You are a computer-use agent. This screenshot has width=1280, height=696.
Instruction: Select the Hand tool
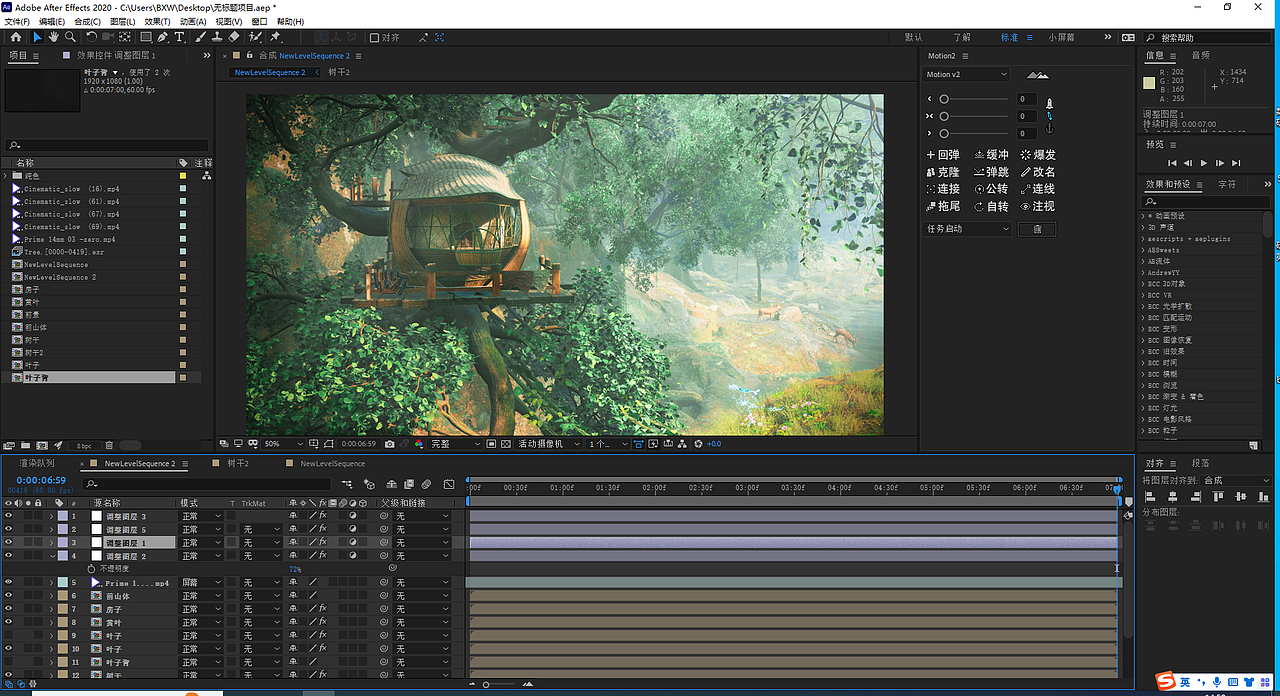[x=54, y=37]
